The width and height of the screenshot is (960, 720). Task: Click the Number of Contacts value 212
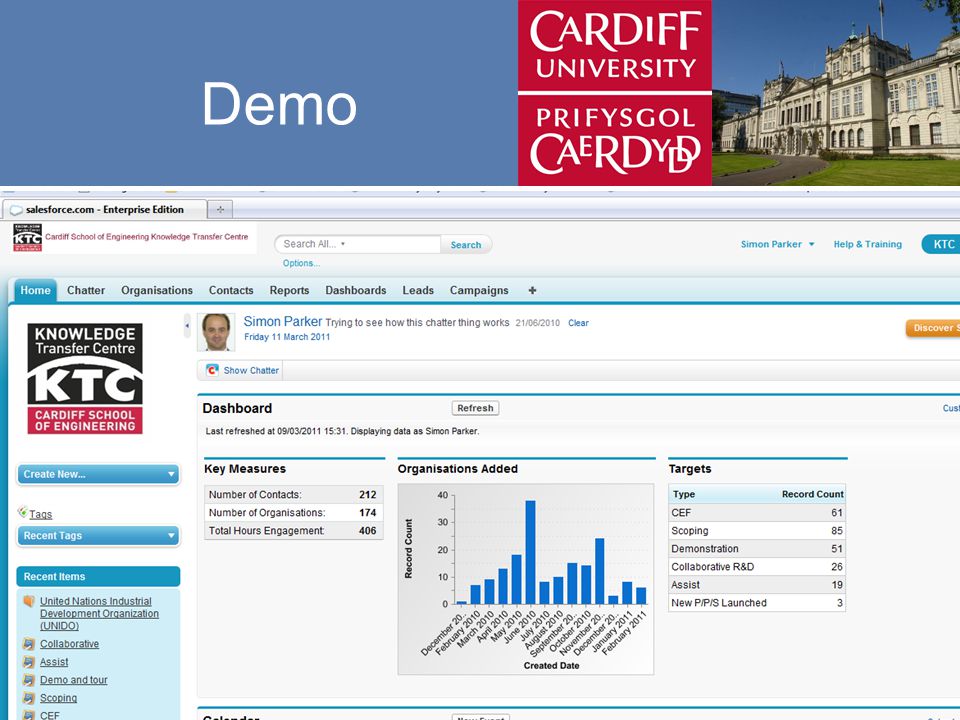(x=367, y=495)
